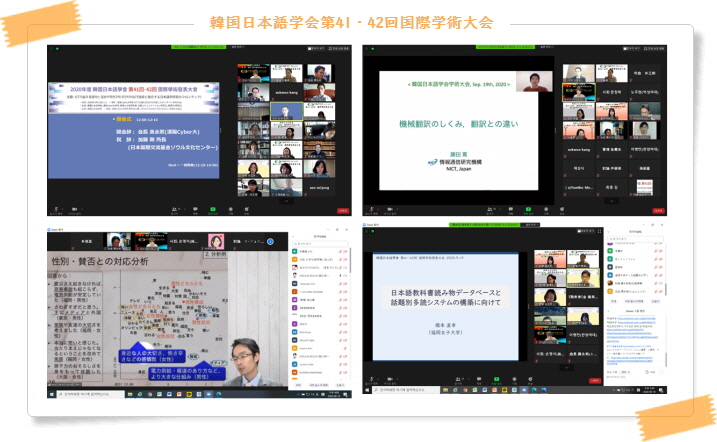Open Participants icon in top-left Zoom window
This screenshot has width=717, height=442.
point(172,211)
